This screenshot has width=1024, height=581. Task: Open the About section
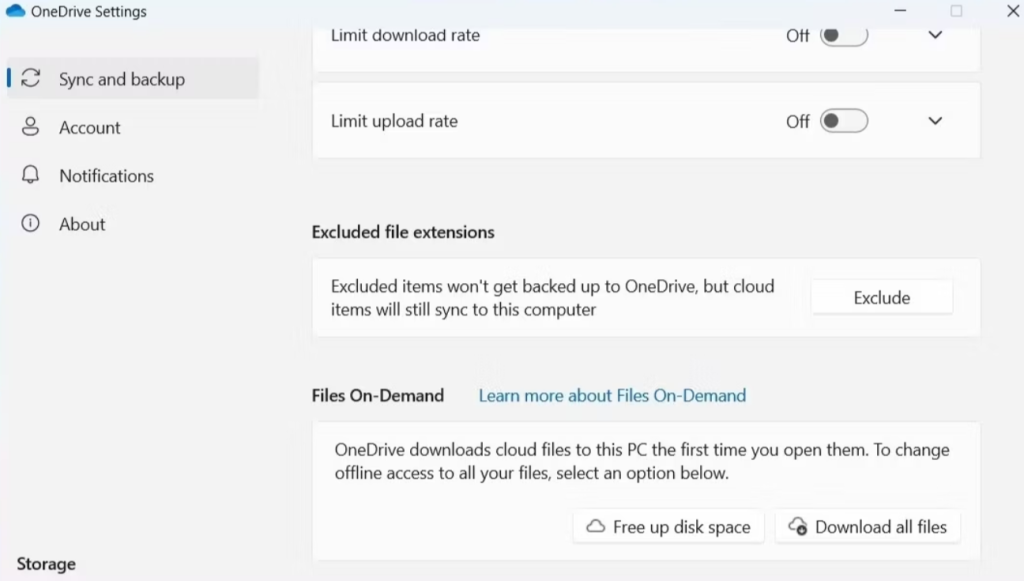133,223
